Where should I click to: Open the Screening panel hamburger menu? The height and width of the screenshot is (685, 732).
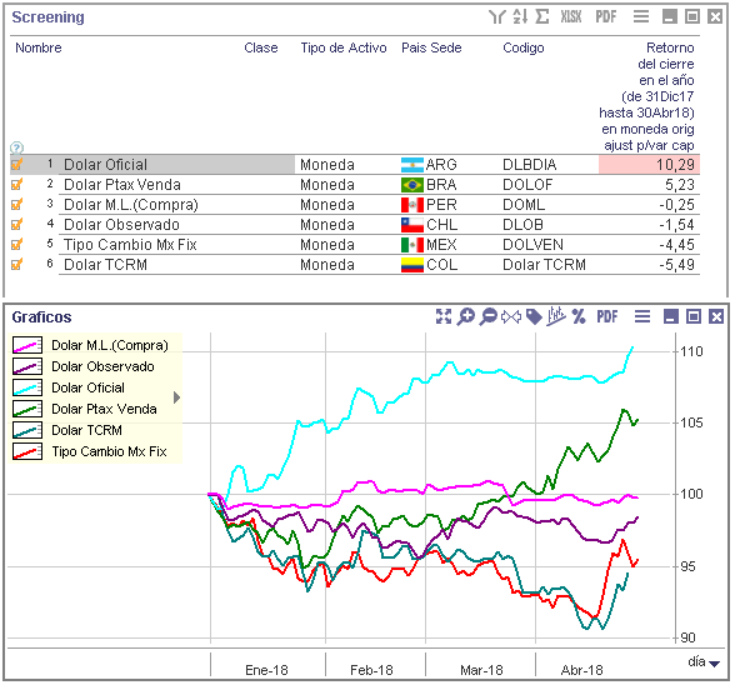[x=642, y=17]
